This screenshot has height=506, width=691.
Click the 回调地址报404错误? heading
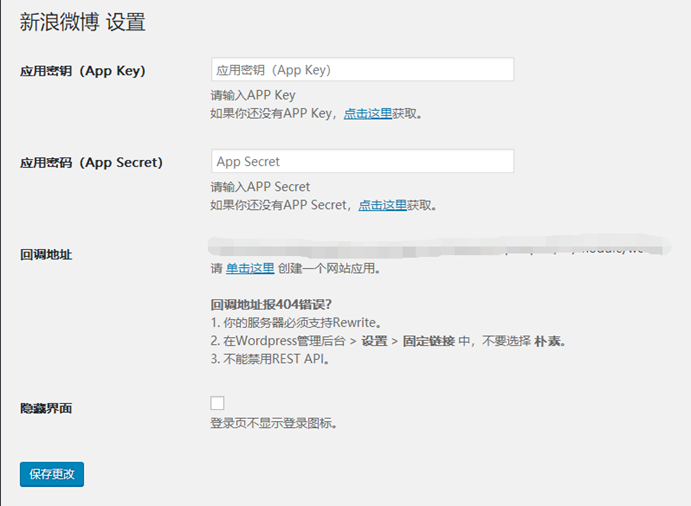tap(271, 305)
